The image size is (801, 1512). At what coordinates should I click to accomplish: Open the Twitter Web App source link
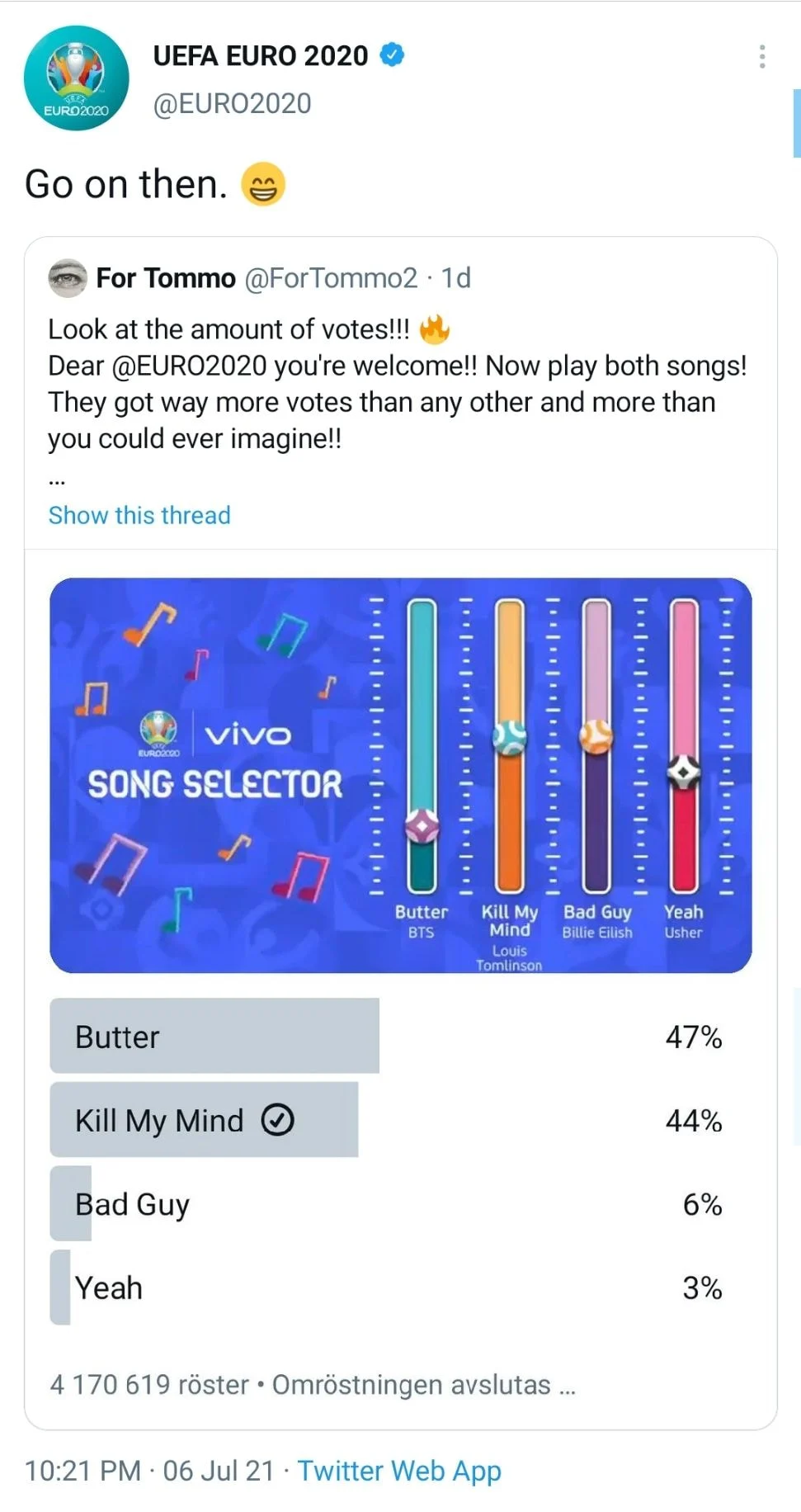click(399, 1471)
